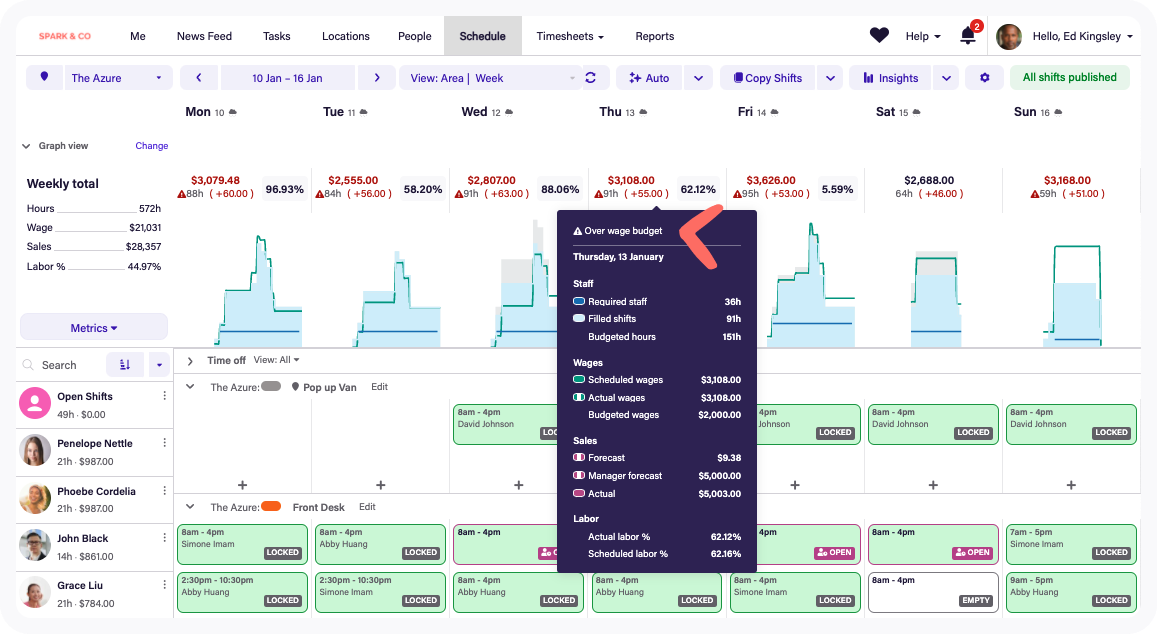Open schedule settings gear icon
Screen dimensions: 1157x634
[984, 78]
